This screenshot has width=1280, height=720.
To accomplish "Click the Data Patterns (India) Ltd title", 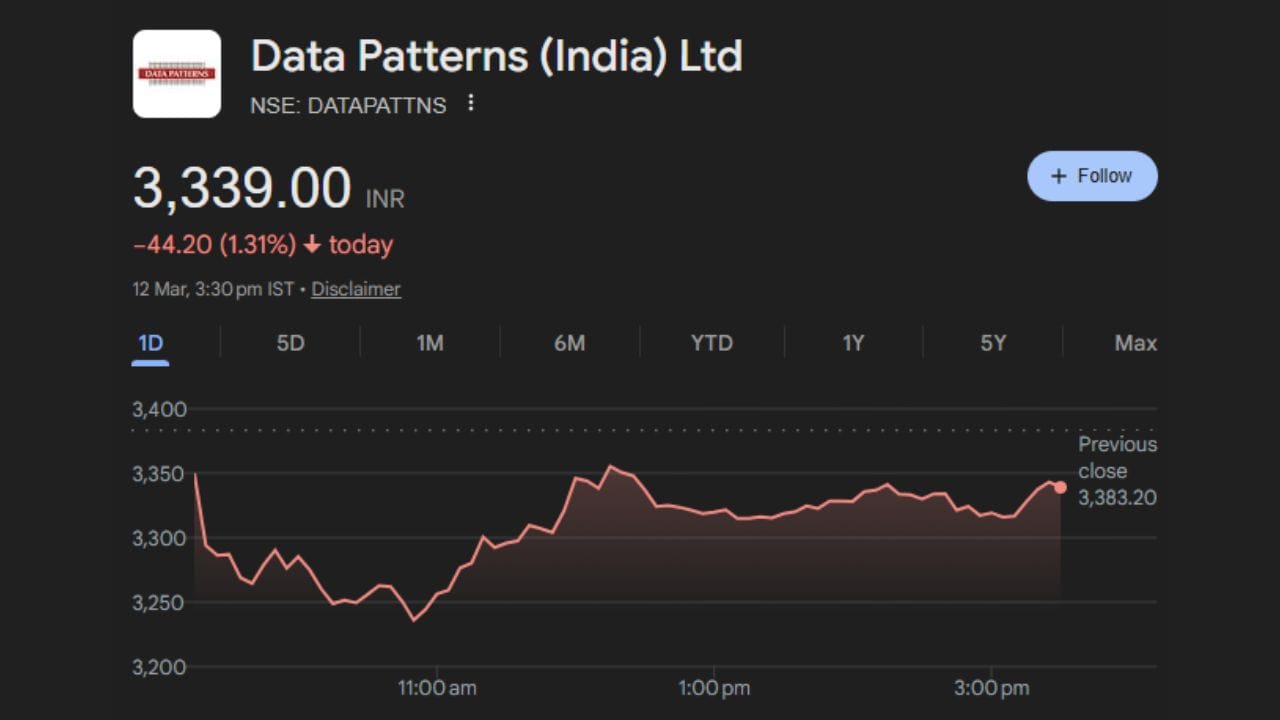I will 496,57.
